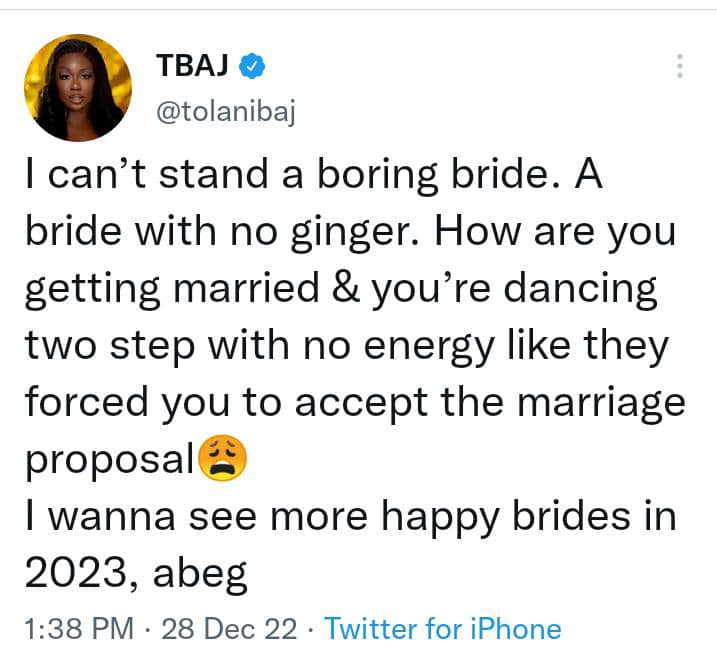Click the 1:38 PM timestamp
The image size is (717, 664).
pyautogui.click(x=77, y=628)
